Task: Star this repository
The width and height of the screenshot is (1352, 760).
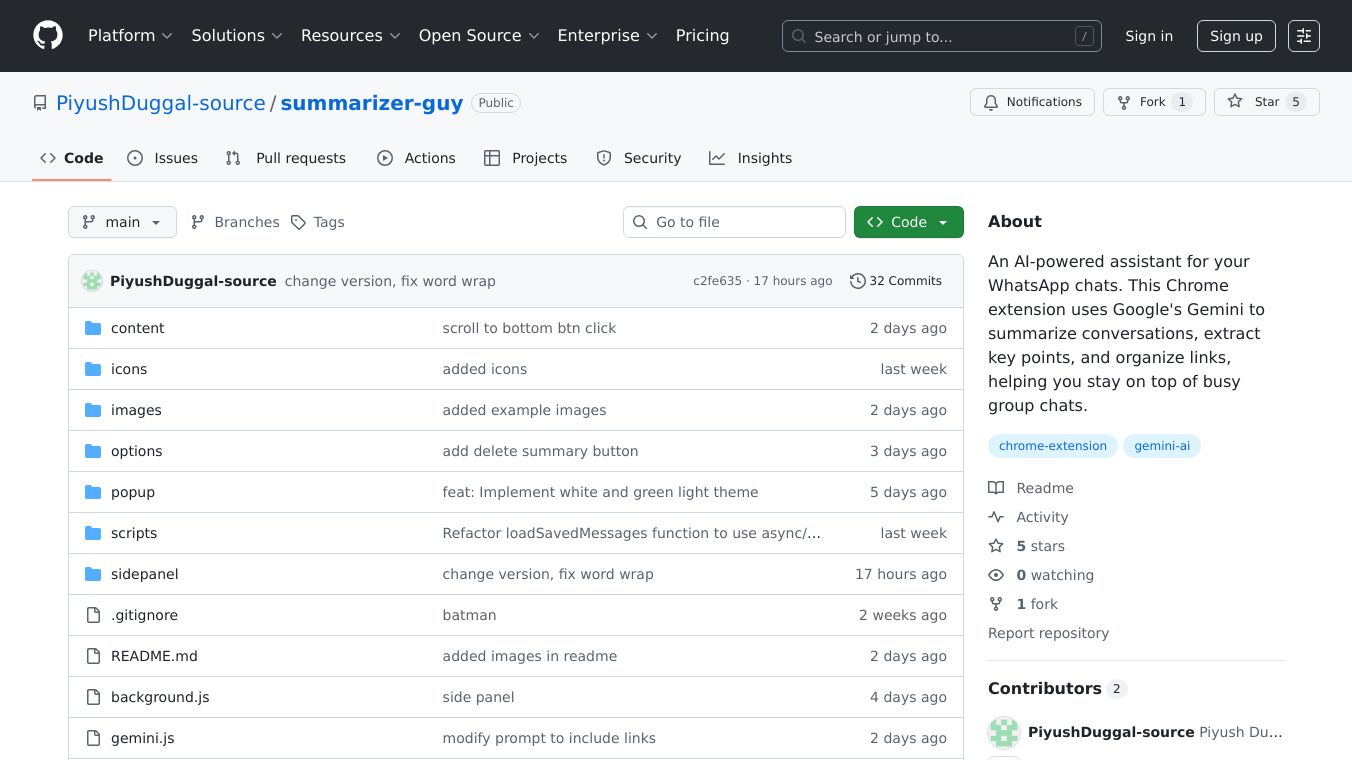Action: click(1266, 102)
